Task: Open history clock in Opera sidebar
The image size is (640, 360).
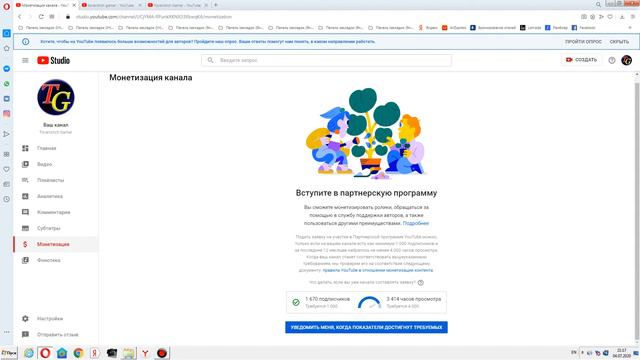Action: (x=7, y=199)
